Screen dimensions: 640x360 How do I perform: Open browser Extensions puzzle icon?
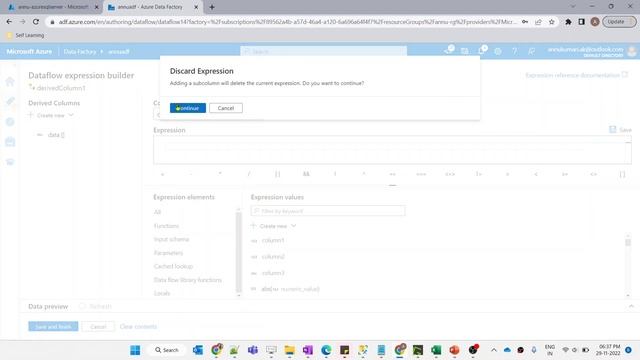coord(568,22)
